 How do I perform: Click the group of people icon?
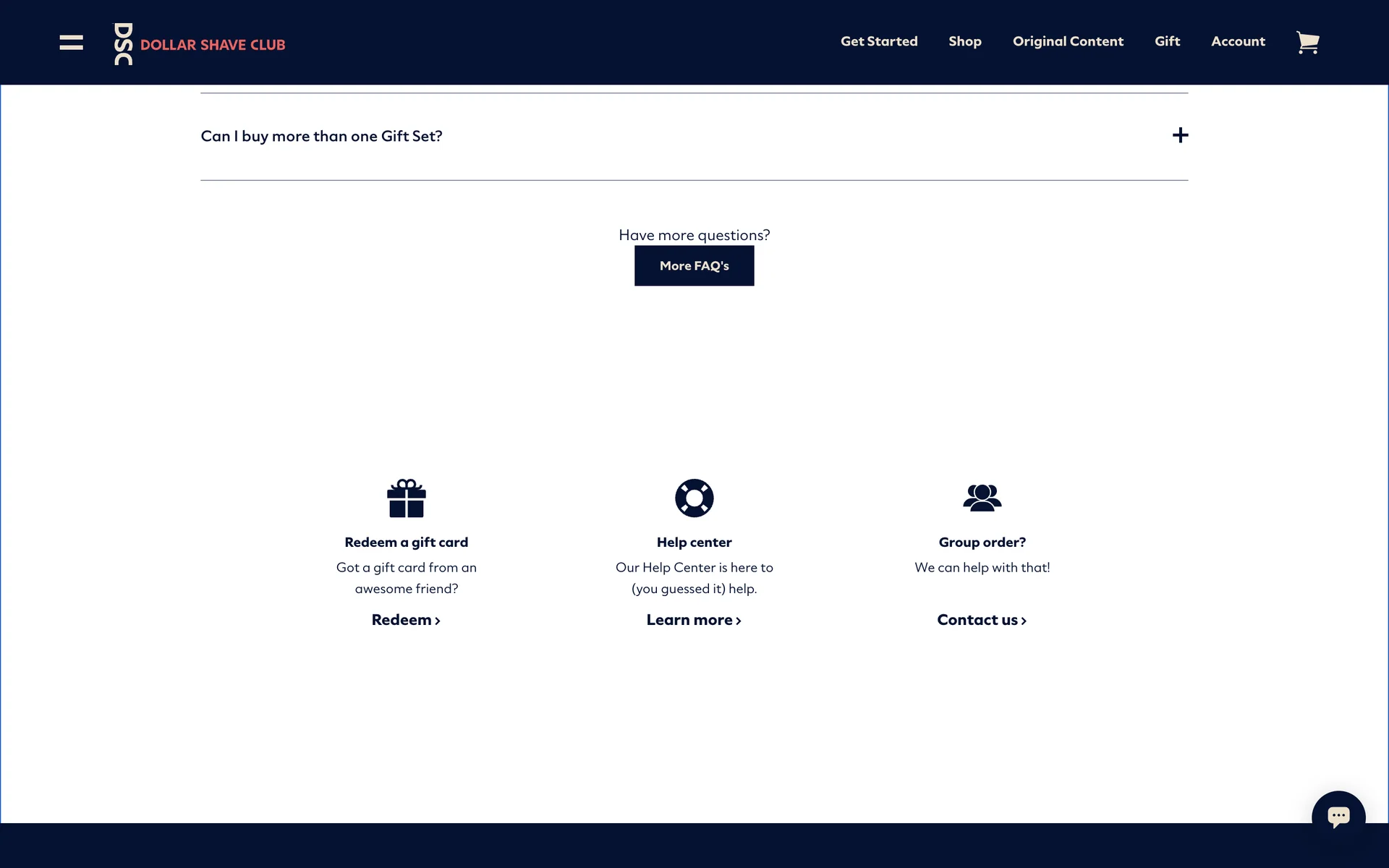(982, 498)
